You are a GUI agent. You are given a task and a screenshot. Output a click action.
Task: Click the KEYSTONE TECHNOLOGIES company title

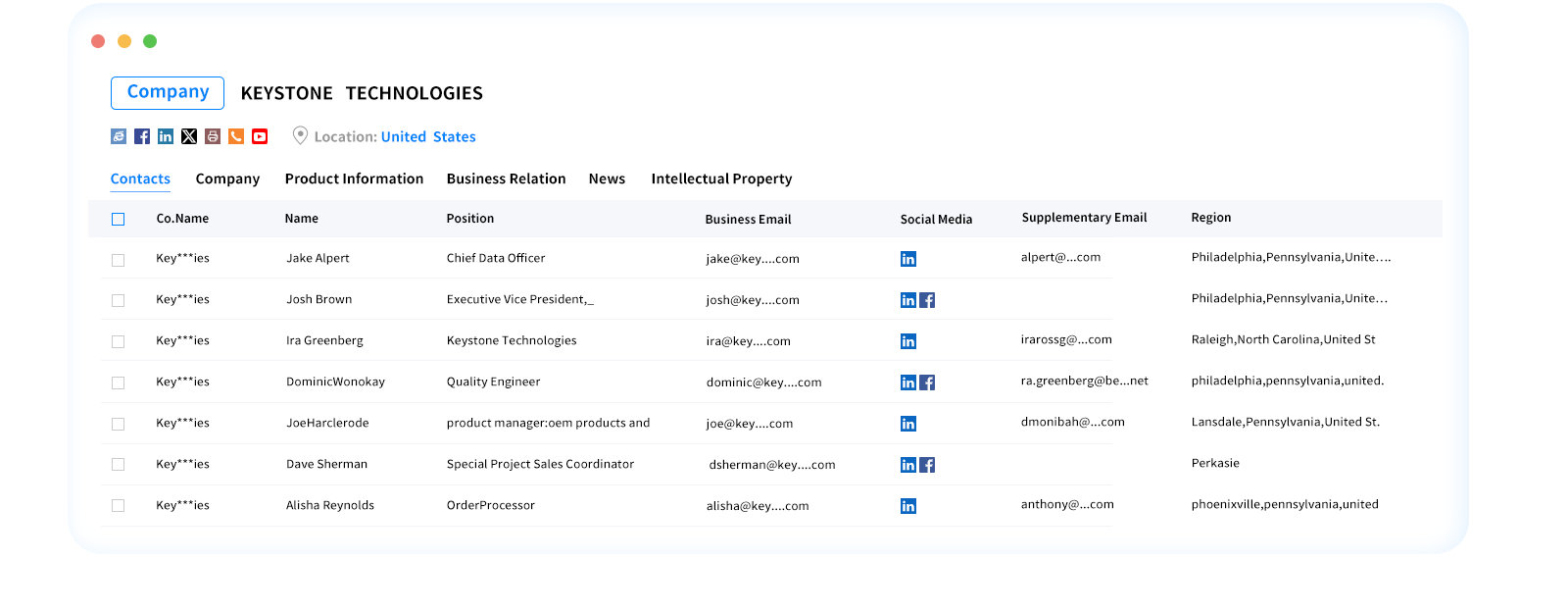(x=362, y=93)
